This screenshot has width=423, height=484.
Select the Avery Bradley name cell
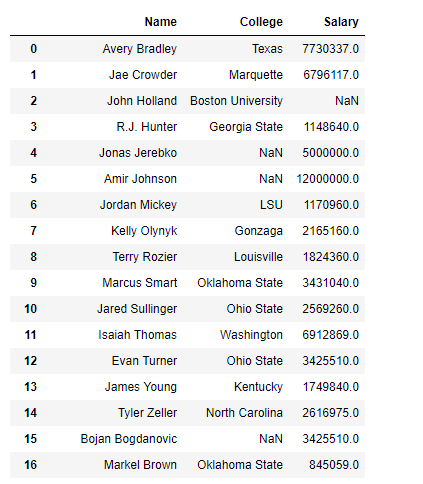140,49
